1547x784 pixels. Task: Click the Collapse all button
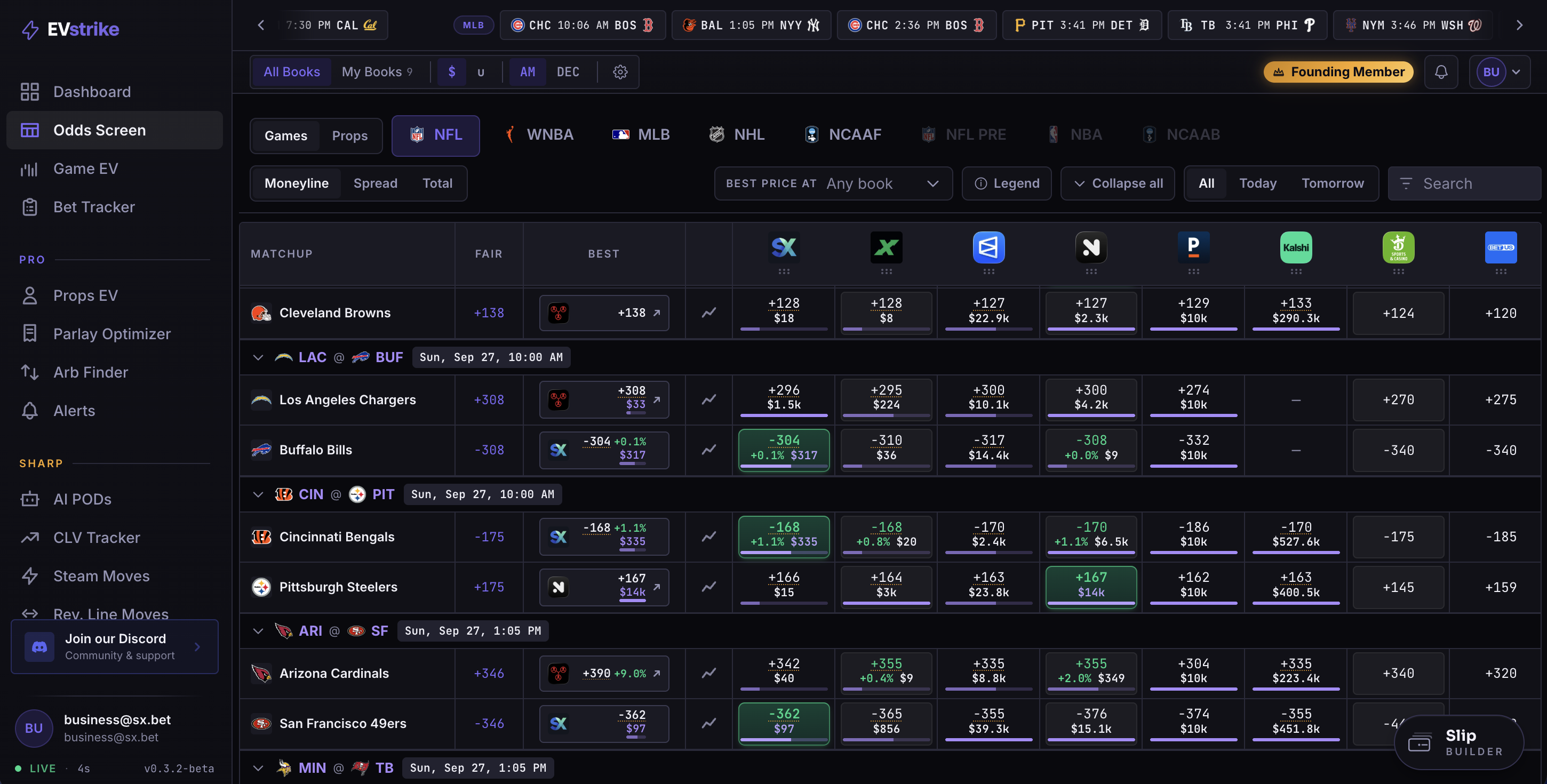pos(1118,183)
